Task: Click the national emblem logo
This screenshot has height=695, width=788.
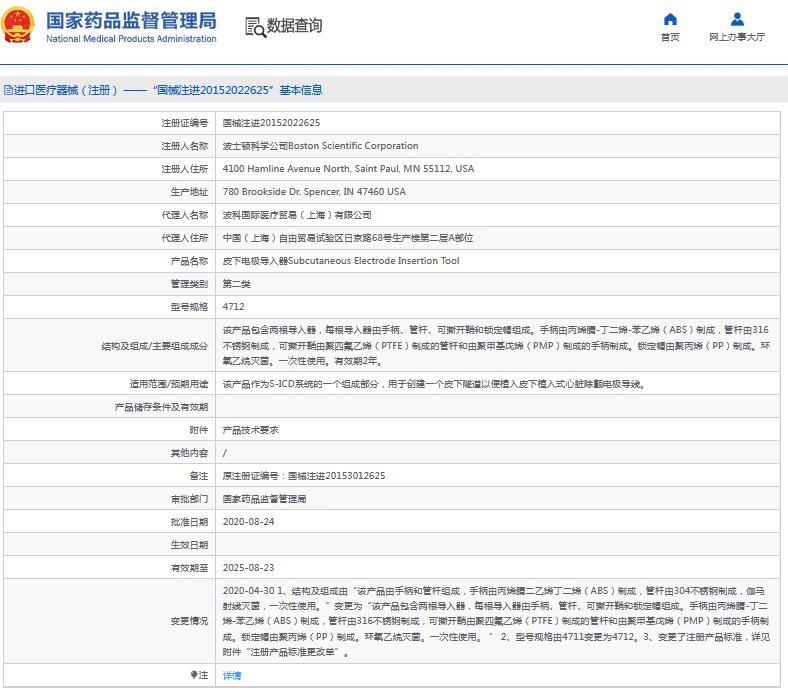Action: [x=18, y=24]
